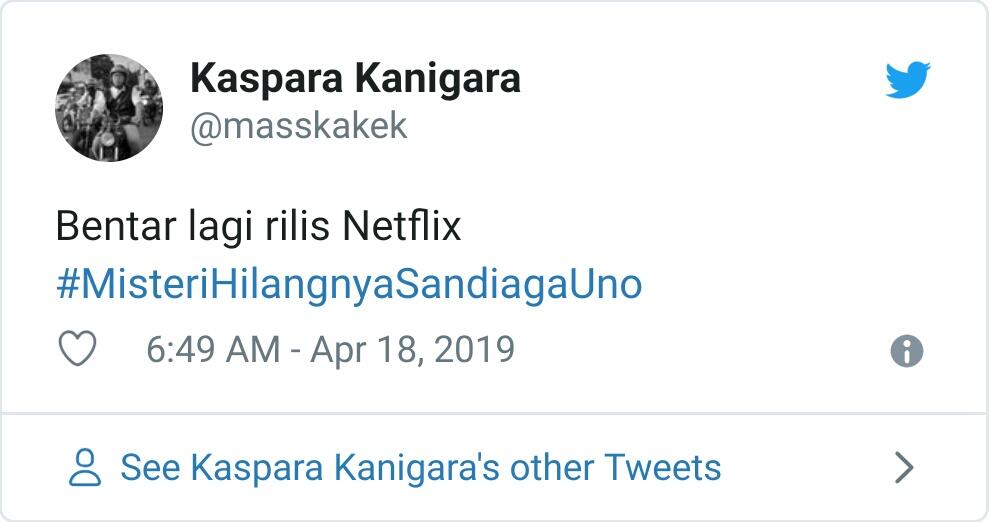Click 'Sandiaga' inside the blue hashtag
The width and height of the screenshot is (990, 522).
(482, 285)
